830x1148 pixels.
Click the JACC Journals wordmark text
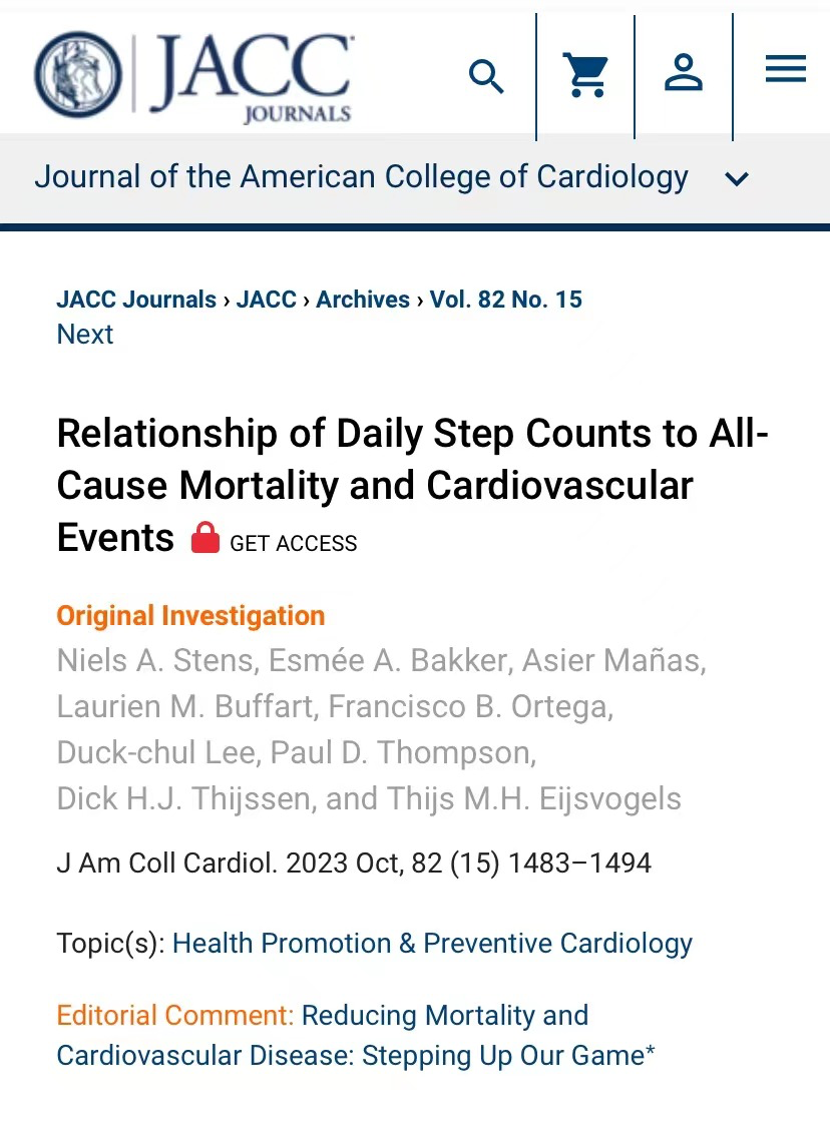(250, 75)
